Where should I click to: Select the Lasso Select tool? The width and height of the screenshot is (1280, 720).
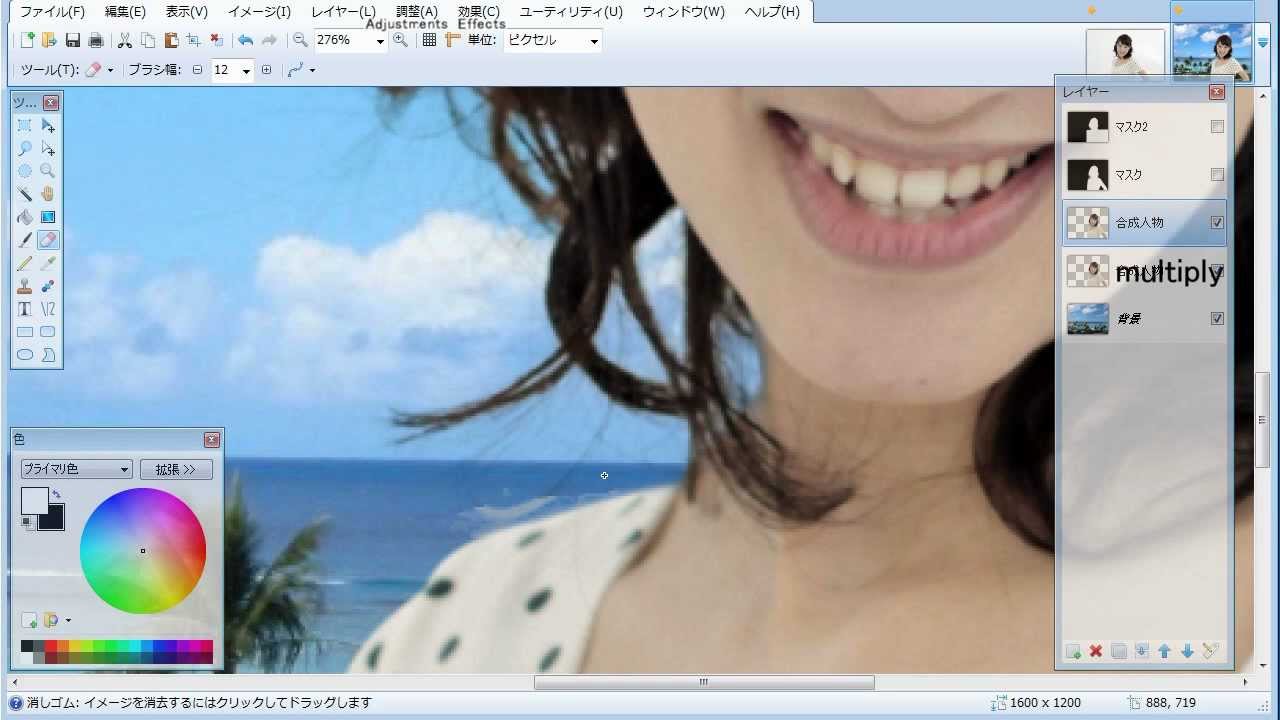(x=25, y=149)
